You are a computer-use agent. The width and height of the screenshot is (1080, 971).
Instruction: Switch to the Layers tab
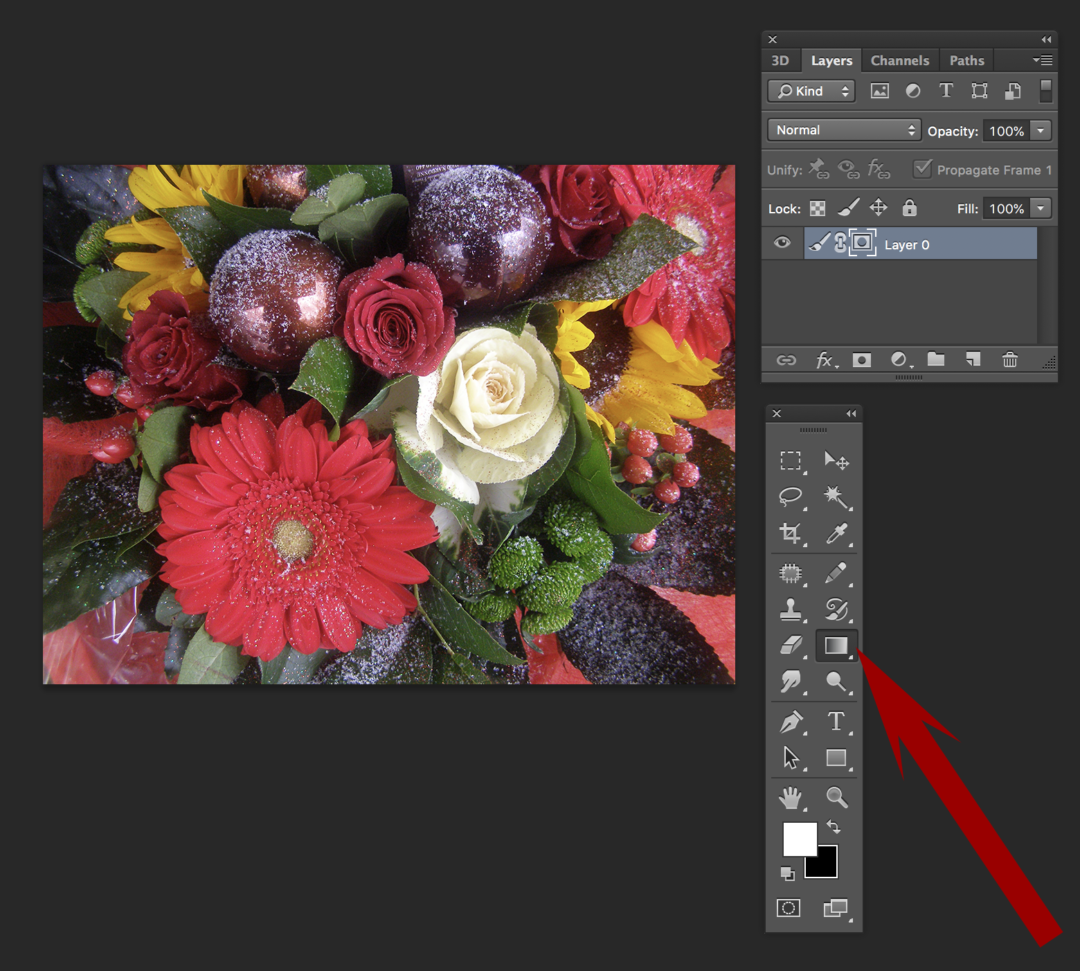pos(831,60)
